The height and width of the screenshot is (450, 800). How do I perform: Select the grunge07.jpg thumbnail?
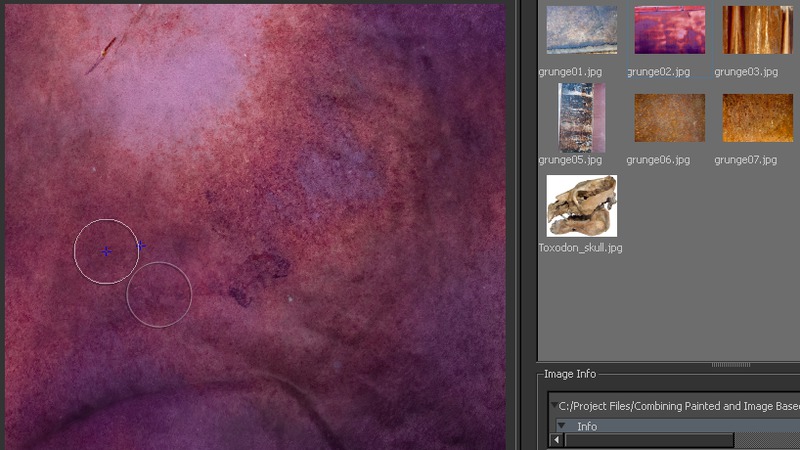click(x=758, y=118)
